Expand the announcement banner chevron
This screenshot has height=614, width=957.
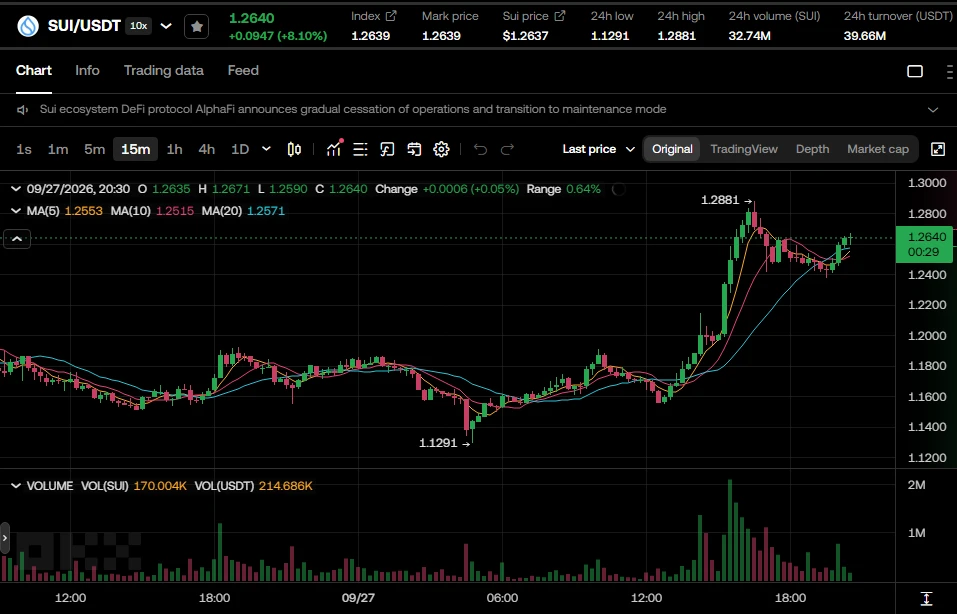(933, 110)
